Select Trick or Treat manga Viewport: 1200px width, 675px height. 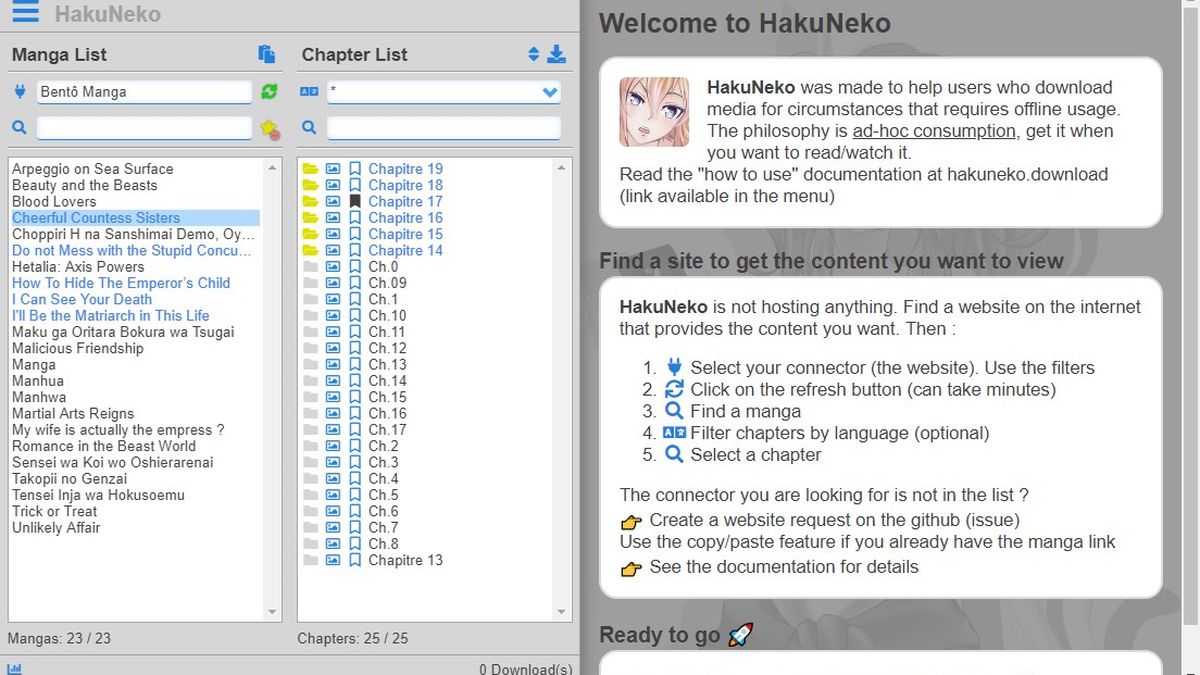click(x=54, y=511)
